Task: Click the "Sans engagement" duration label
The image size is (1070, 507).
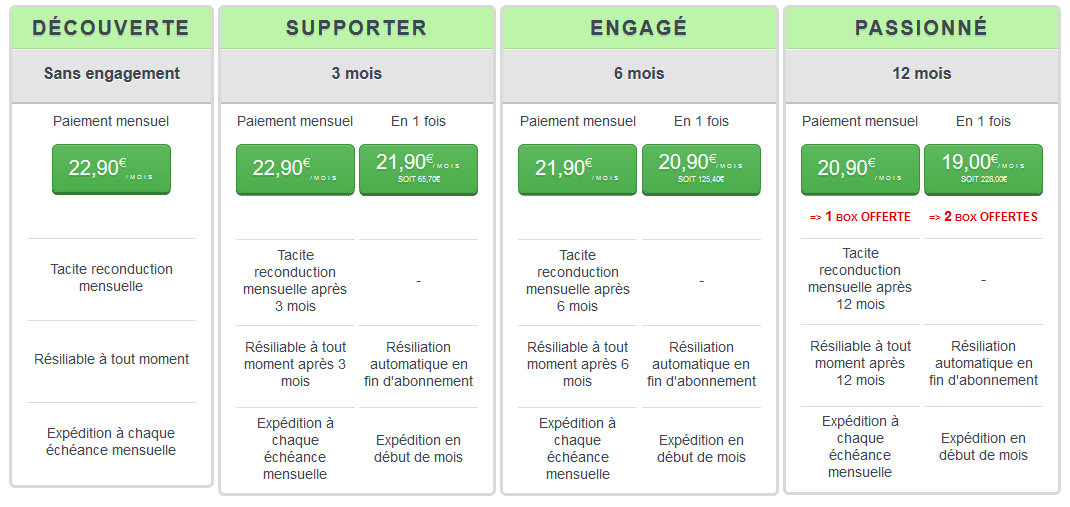Action: coord(112,73)
